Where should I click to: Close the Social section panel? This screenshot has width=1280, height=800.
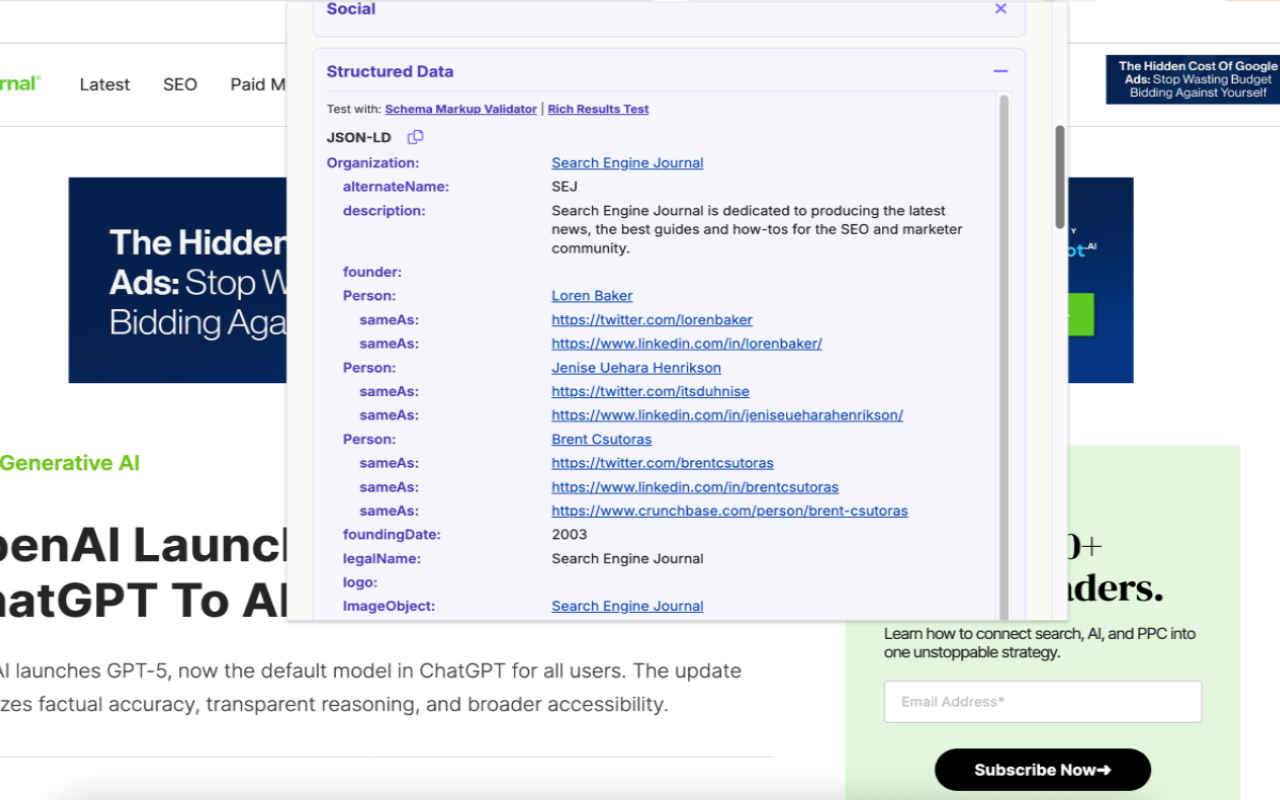[x=1000, y=9]
